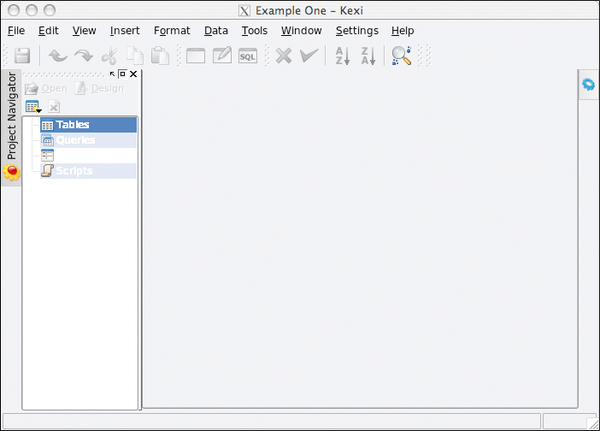Click the Find magnifier icon in the toolbar
This screenshot has width=600, height=431.
coord(401,56)
